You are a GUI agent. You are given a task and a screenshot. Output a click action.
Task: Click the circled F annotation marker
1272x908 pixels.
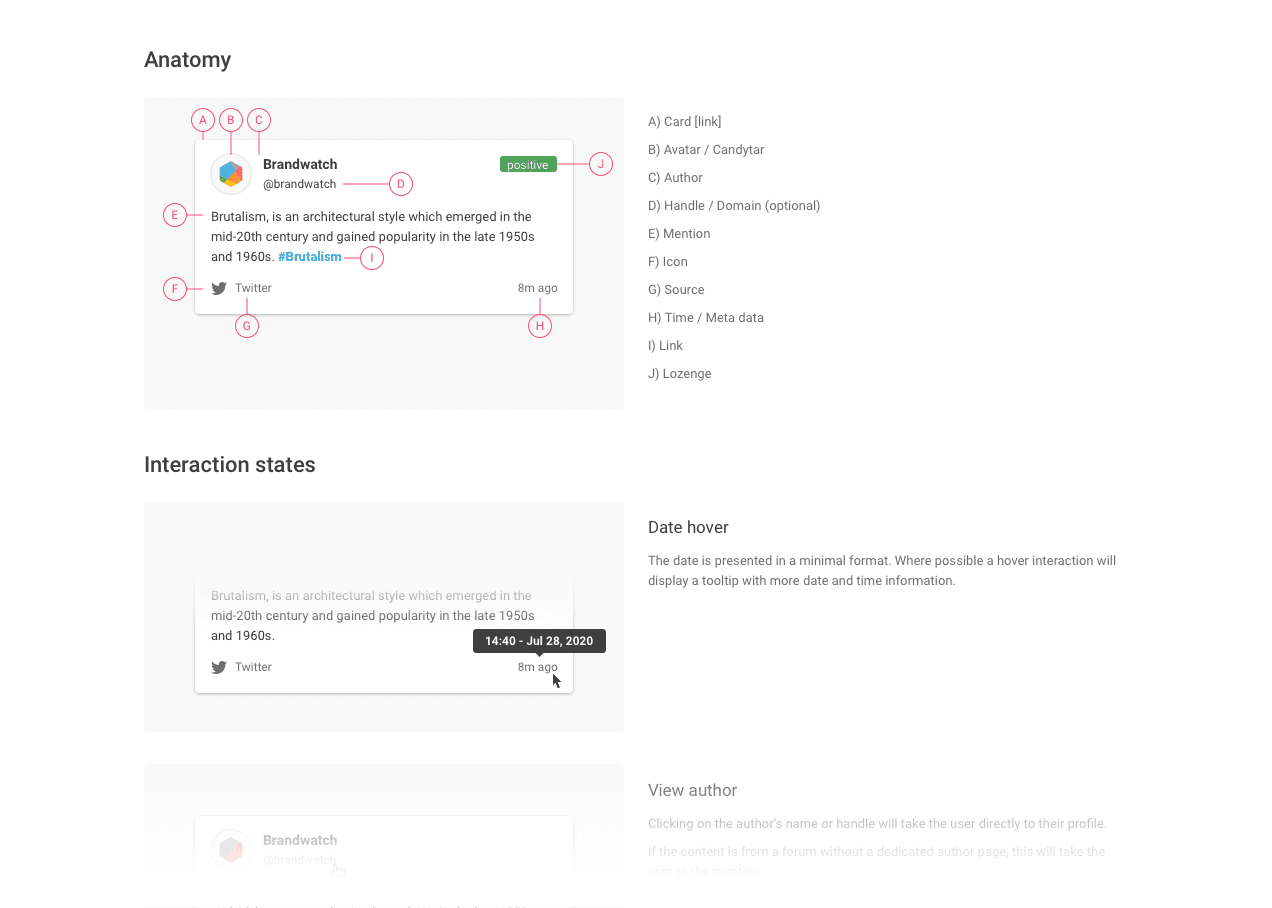175,289
